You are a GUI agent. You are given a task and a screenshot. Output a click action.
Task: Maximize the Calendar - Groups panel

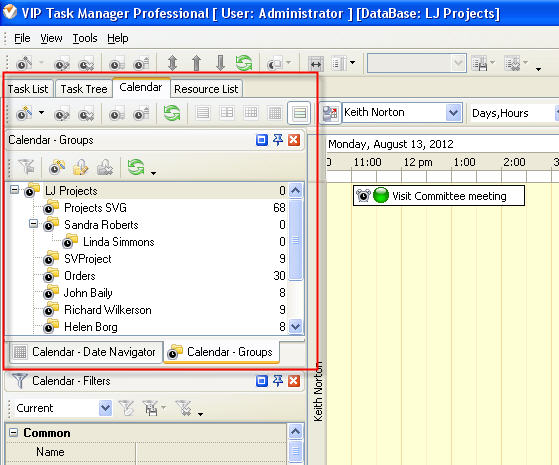(x=262, y=140)
